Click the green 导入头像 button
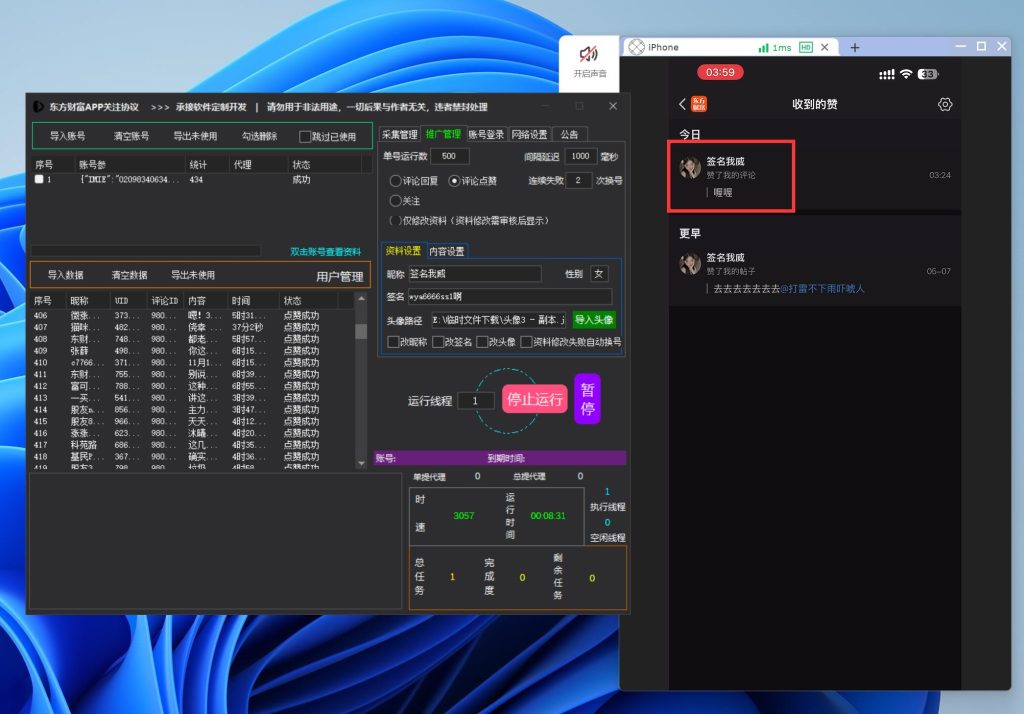The width and height of the screenshot is (1024, 714). [594, 320]
